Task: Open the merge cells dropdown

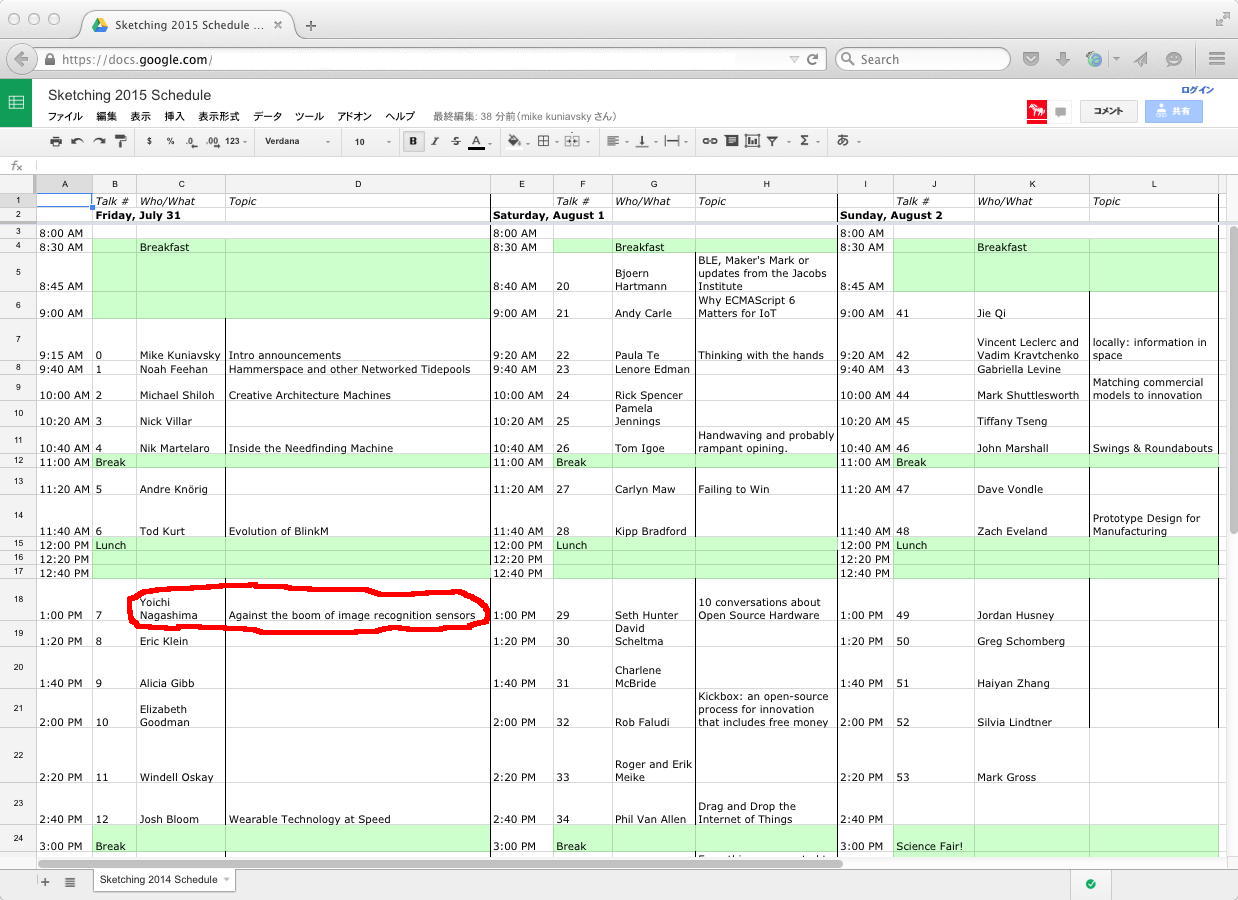Action: tap(575, 142)
